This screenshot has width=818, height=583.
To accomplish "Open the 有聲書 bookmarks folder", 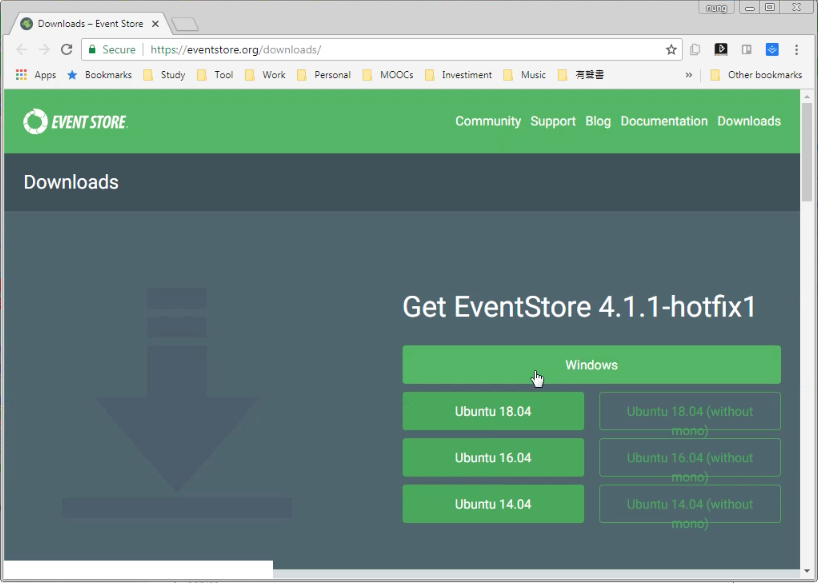I will click(x=581, y=75).
